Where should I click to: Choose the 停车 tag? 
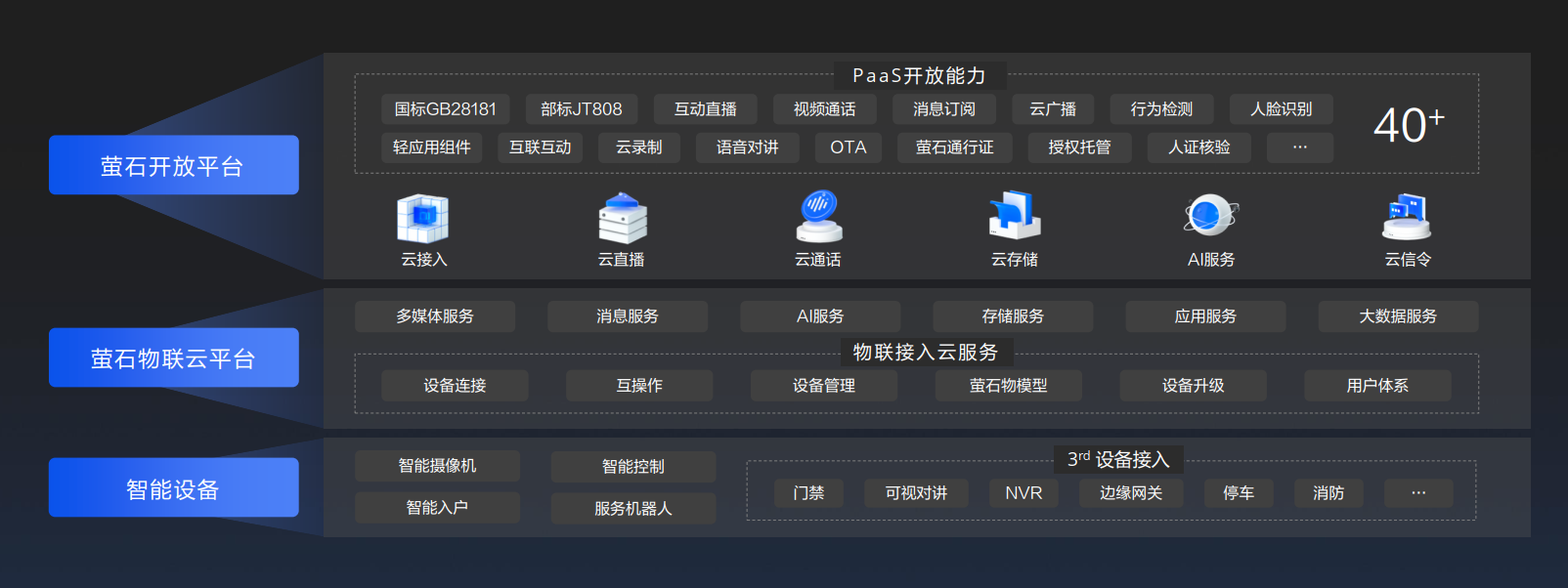(x=1239, y=493)
